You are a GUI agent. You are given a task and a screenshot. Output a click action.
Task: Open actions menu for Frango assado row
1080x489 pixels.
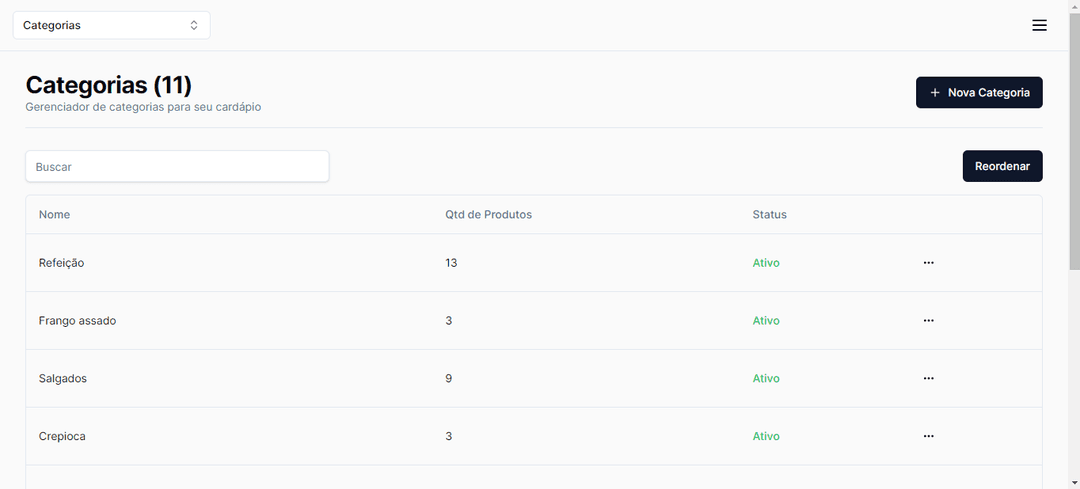[928, 321]
